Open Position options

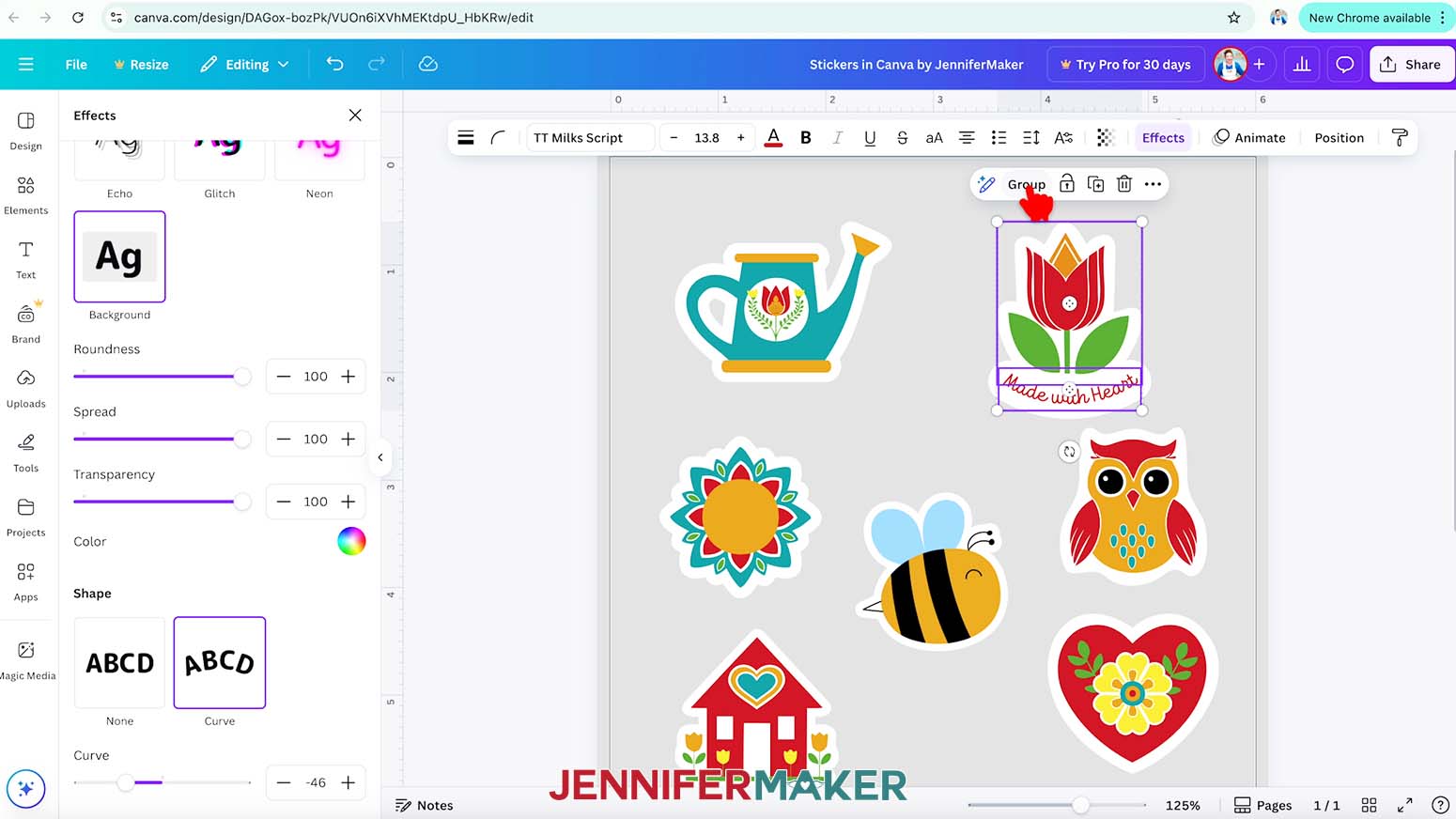pyautogui.click(x=1339, y=138)
